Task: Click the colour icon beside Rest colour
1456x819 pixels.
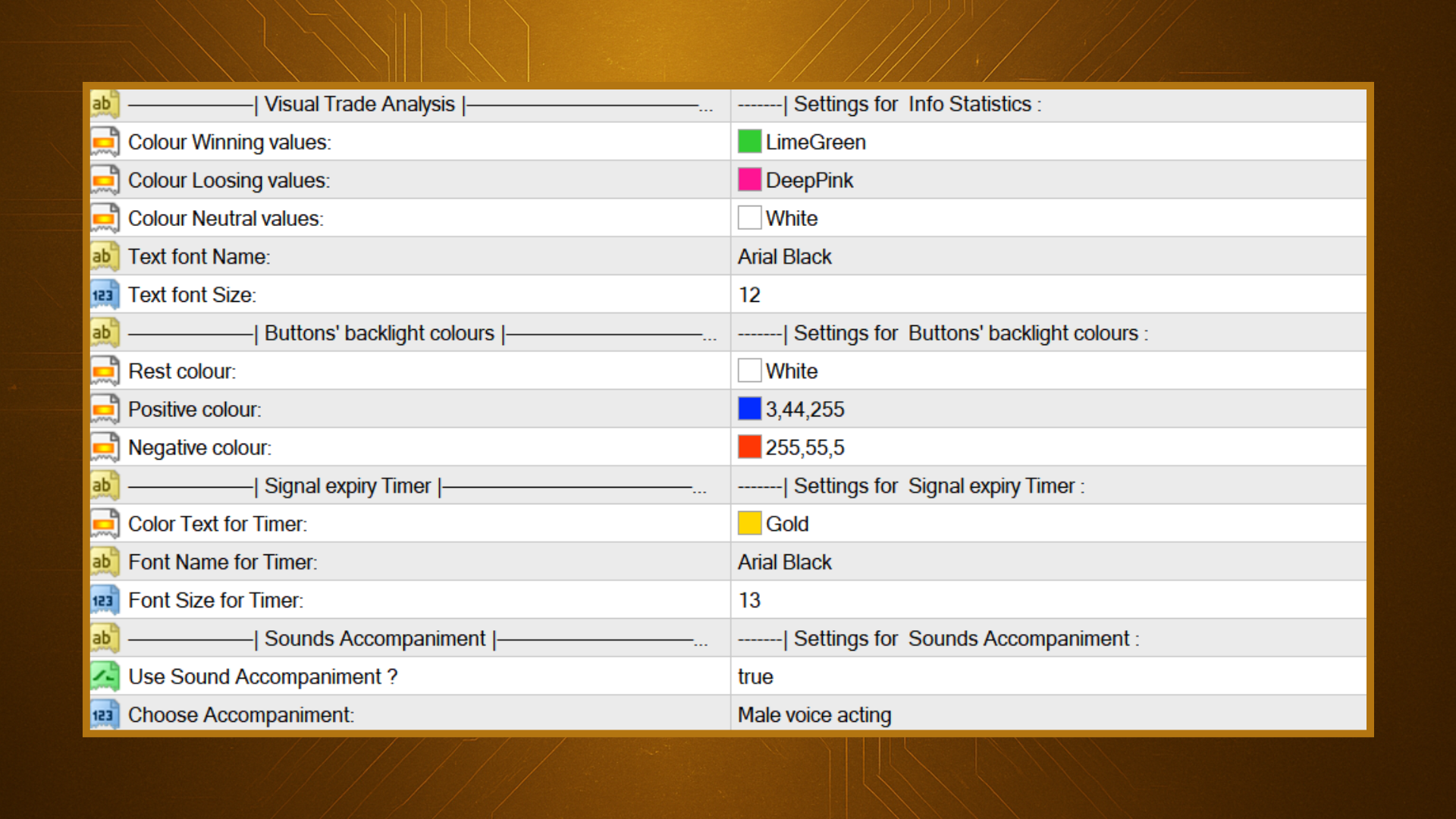Action: pos(105,372)
